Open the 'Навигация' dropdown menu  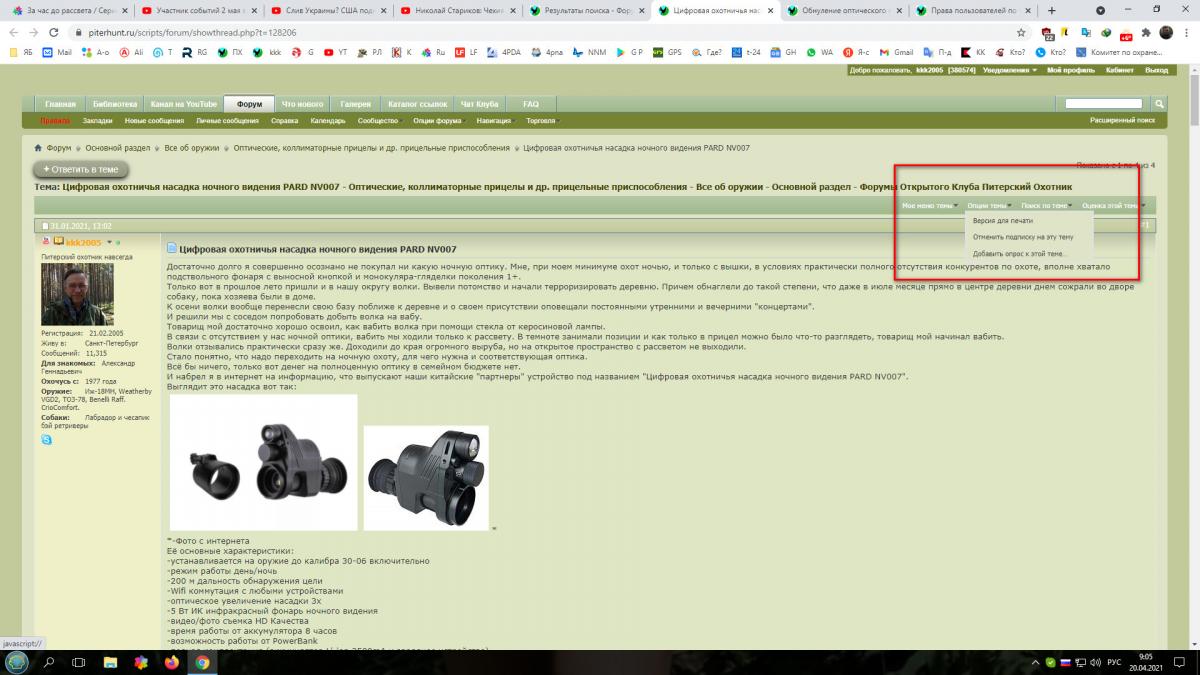point(496,121)
